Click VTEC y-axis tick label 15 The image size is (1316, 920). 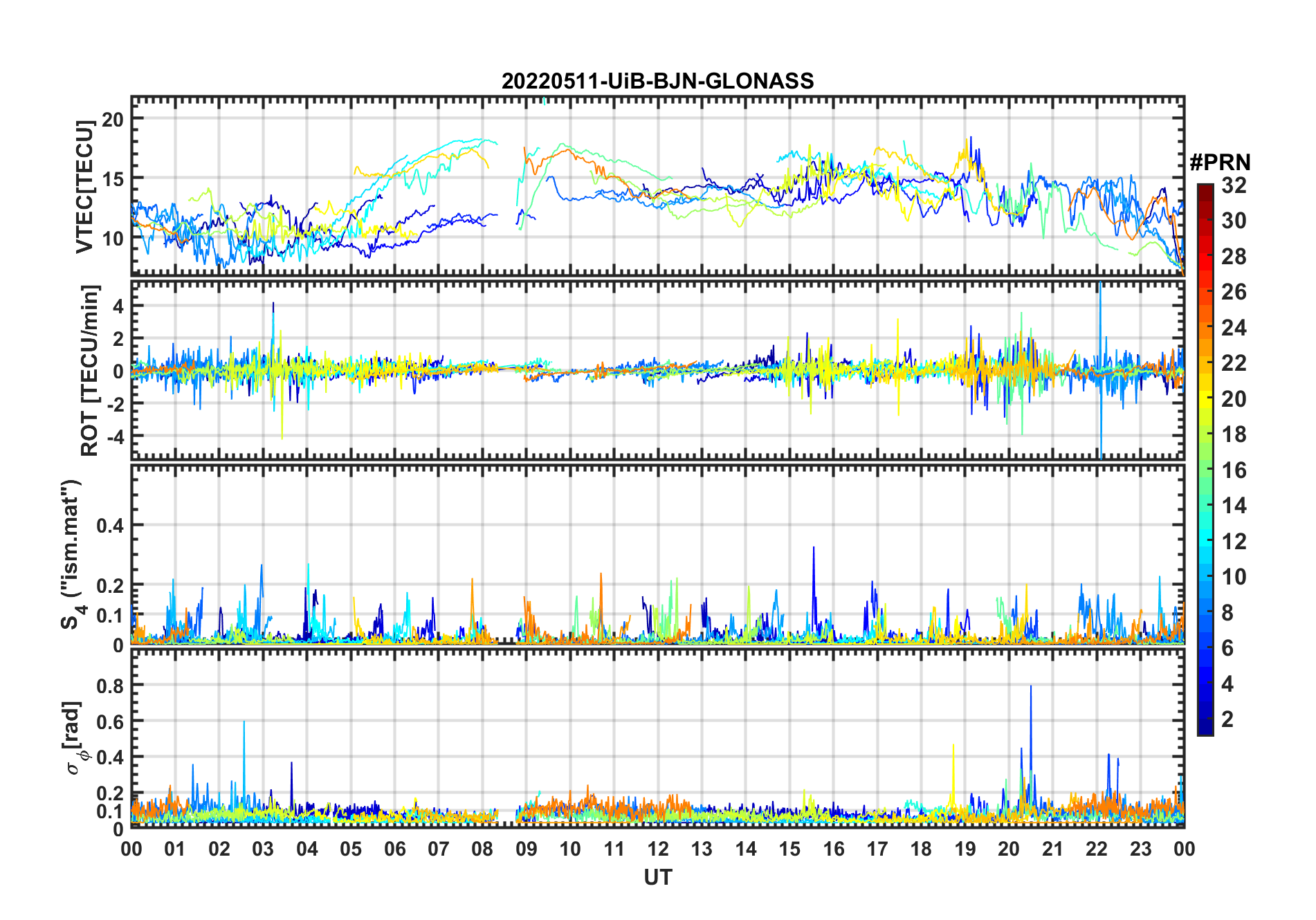[113, 178]
